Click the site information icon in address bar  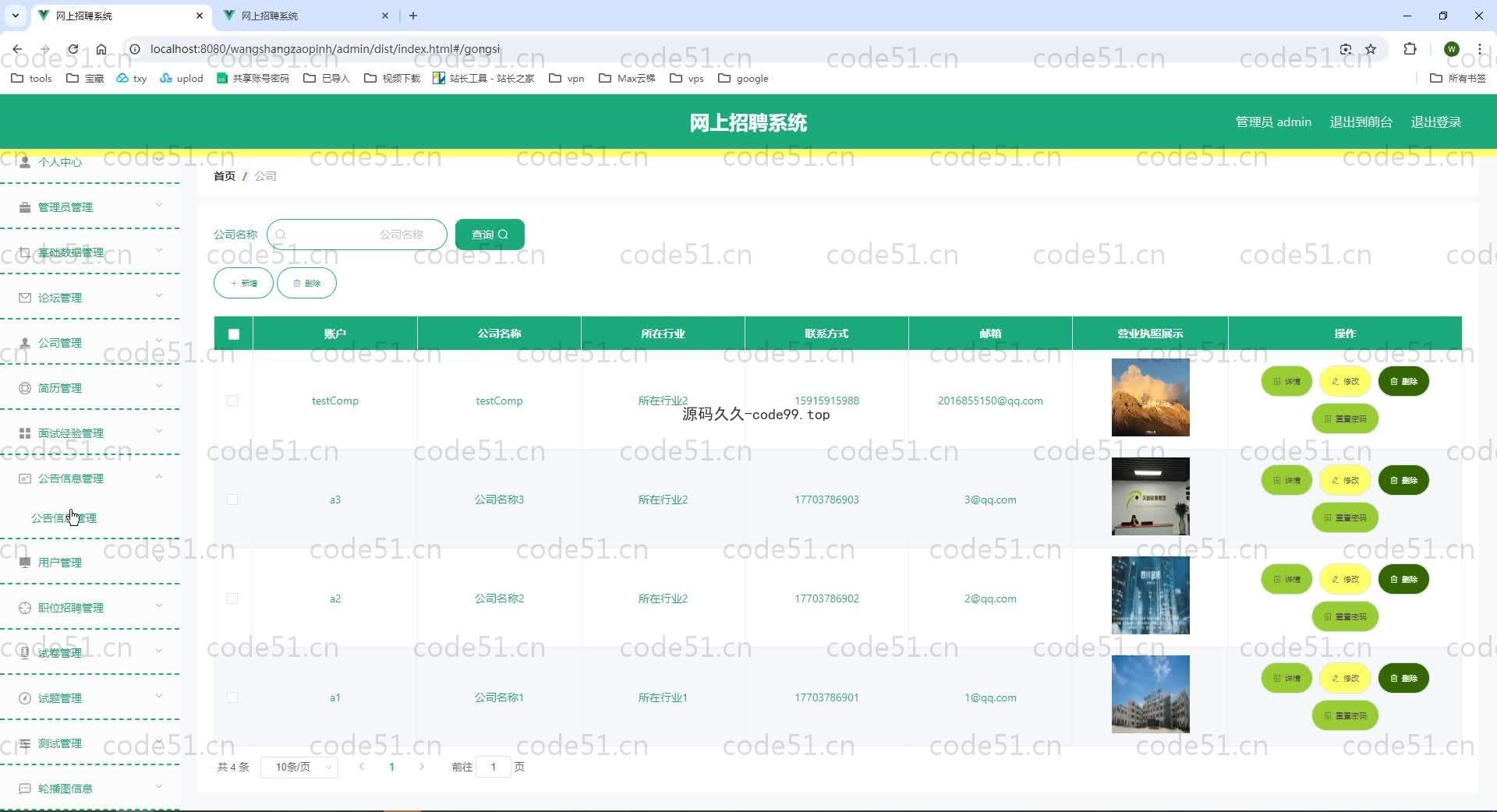pos(134,49)
